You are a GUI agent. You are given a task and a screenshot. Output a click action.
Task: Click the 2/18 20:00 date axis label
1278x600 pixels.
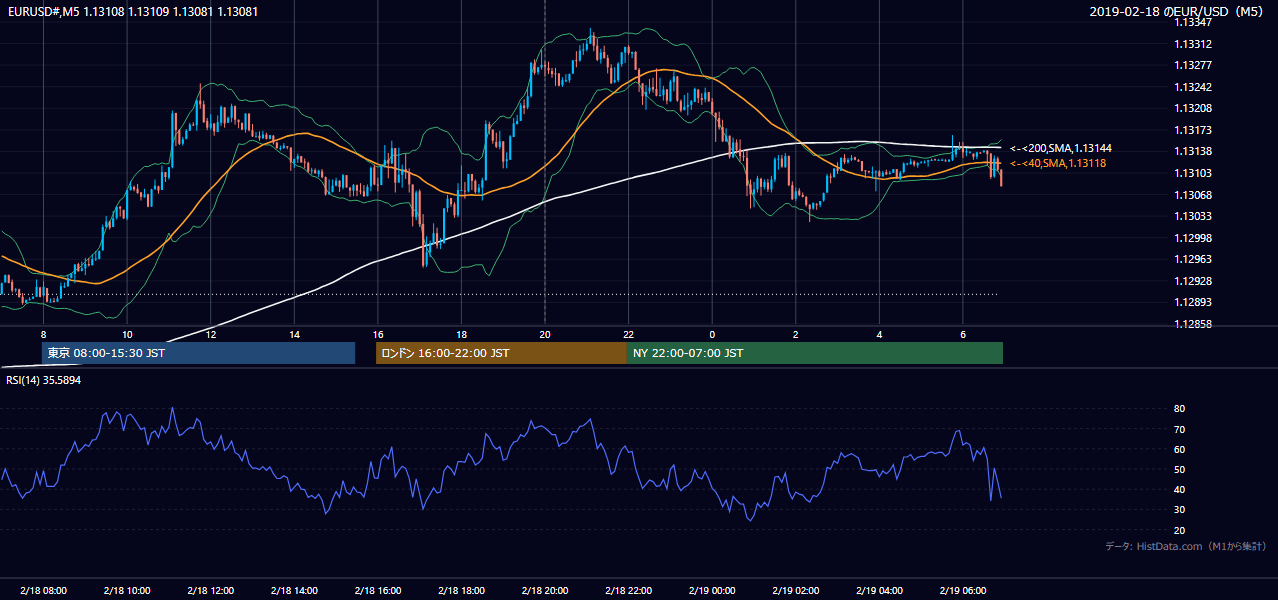click(545, 590)
